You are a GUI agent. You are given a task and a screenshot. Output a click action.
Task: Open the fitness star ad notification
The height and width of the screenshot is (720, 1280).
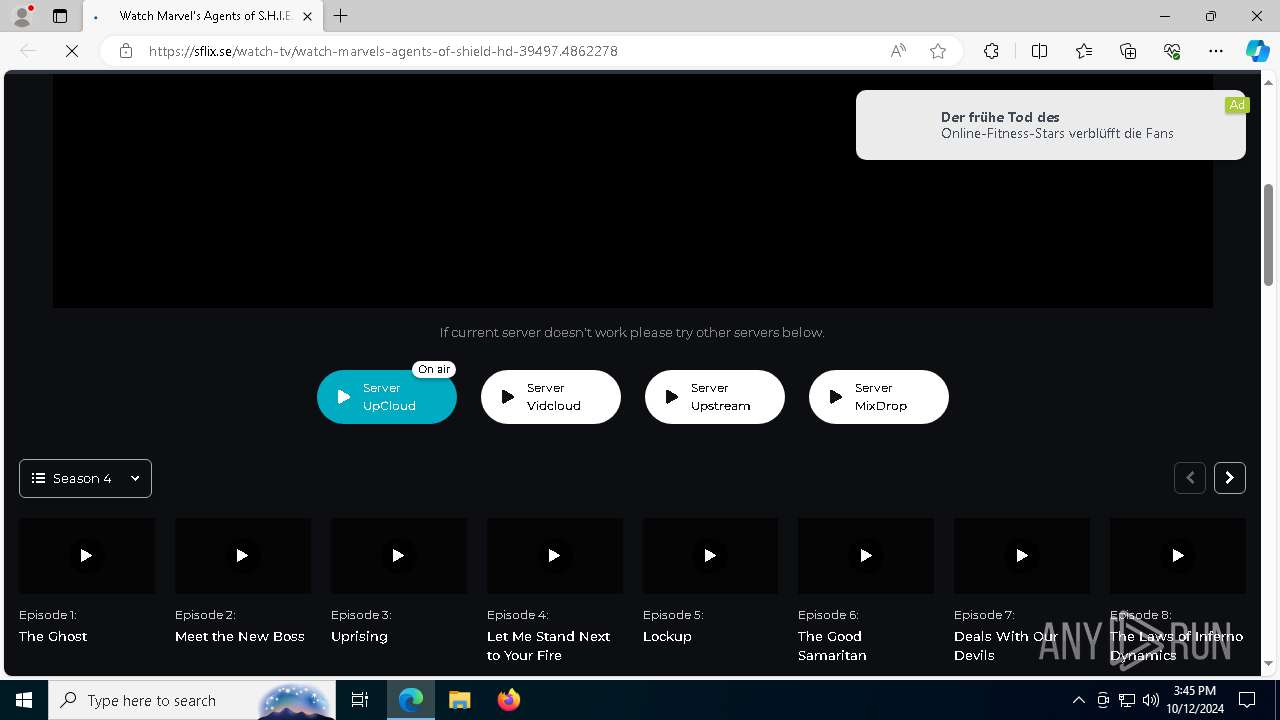click(1051, 125)
